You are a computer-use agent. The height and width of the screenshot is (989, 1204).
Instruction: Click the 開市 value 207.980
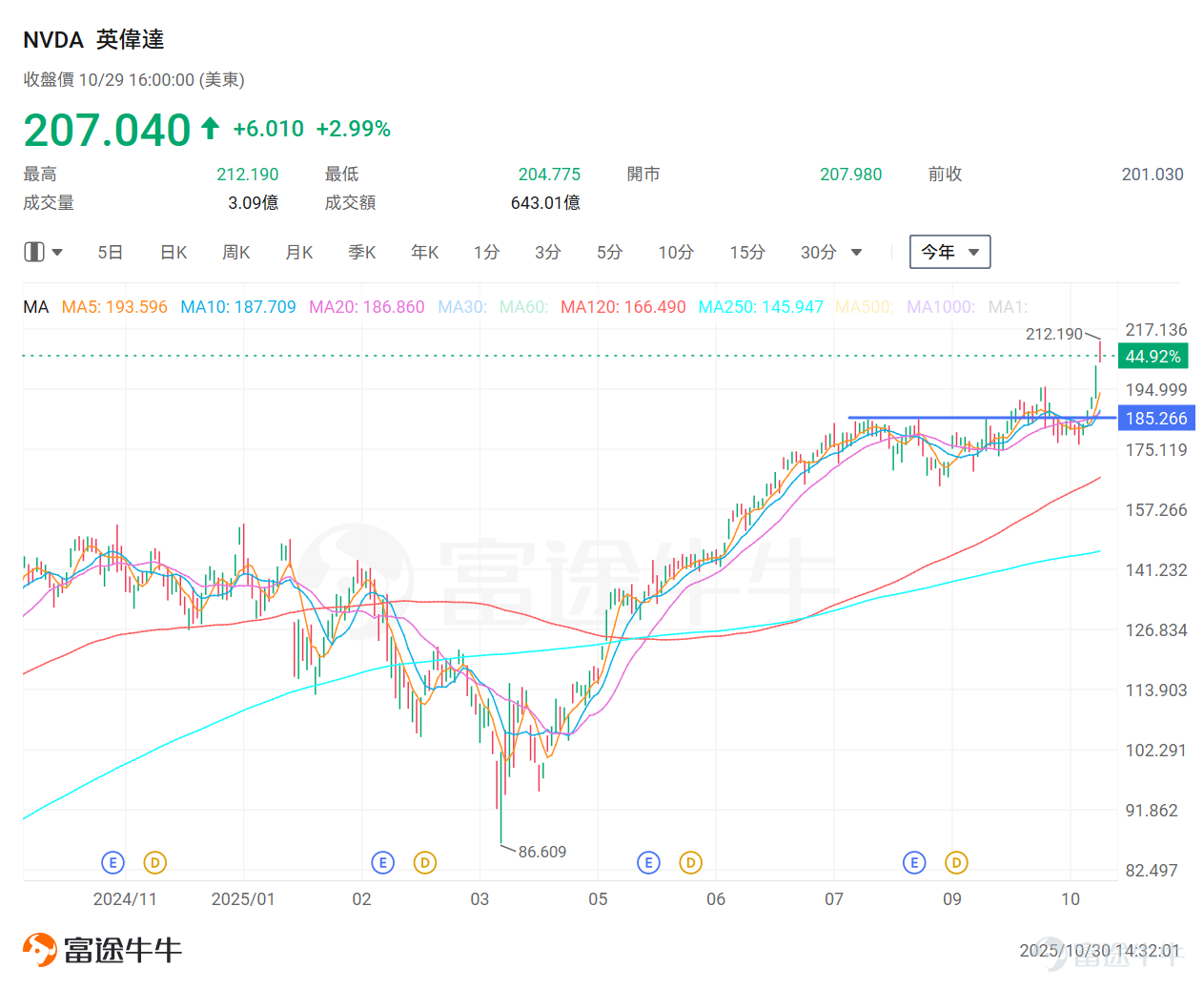(851, 175)
